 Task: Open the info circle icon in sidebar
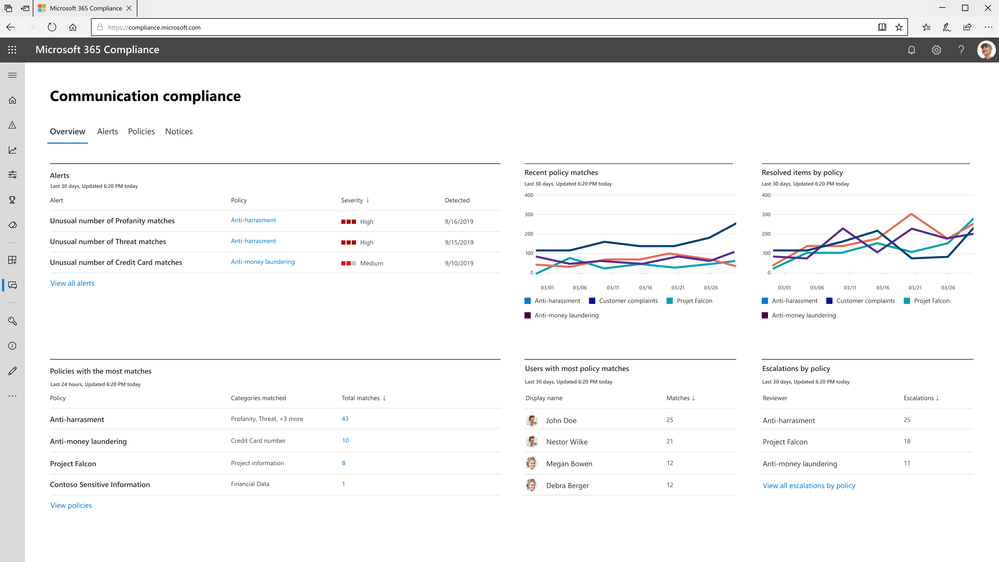tap(12, 346)
